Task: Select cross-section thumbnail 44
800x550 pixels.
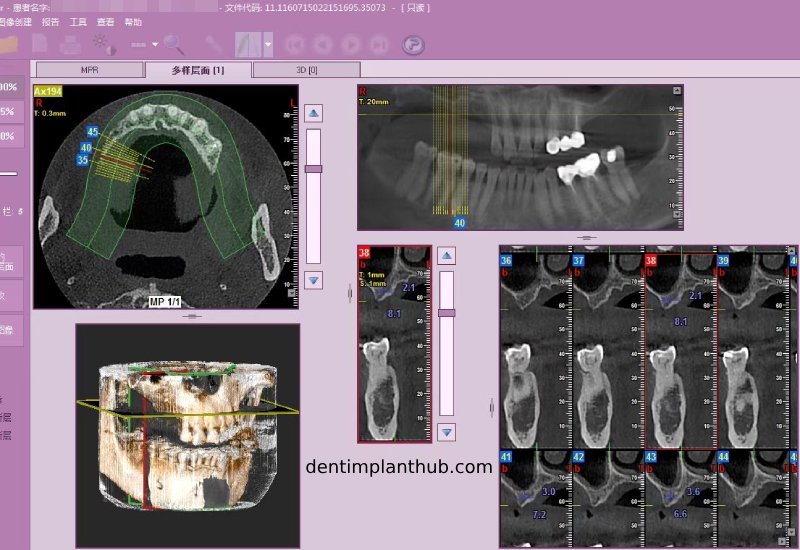Action: coord(754,498)
